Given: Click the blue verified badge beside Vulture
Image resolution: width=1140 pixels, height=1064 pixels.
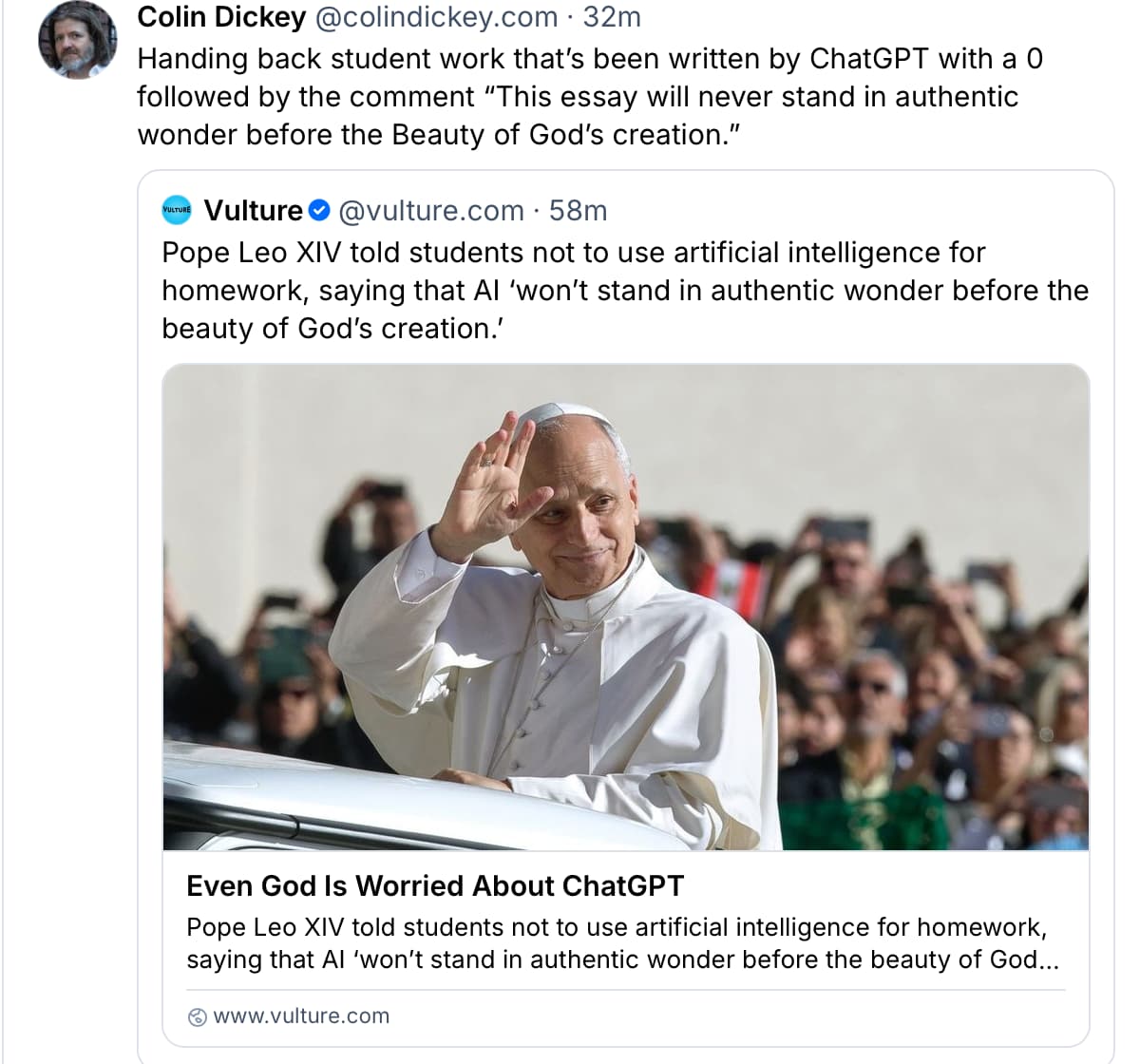Looking at the screenshot, I should click(x=320, y=211).
